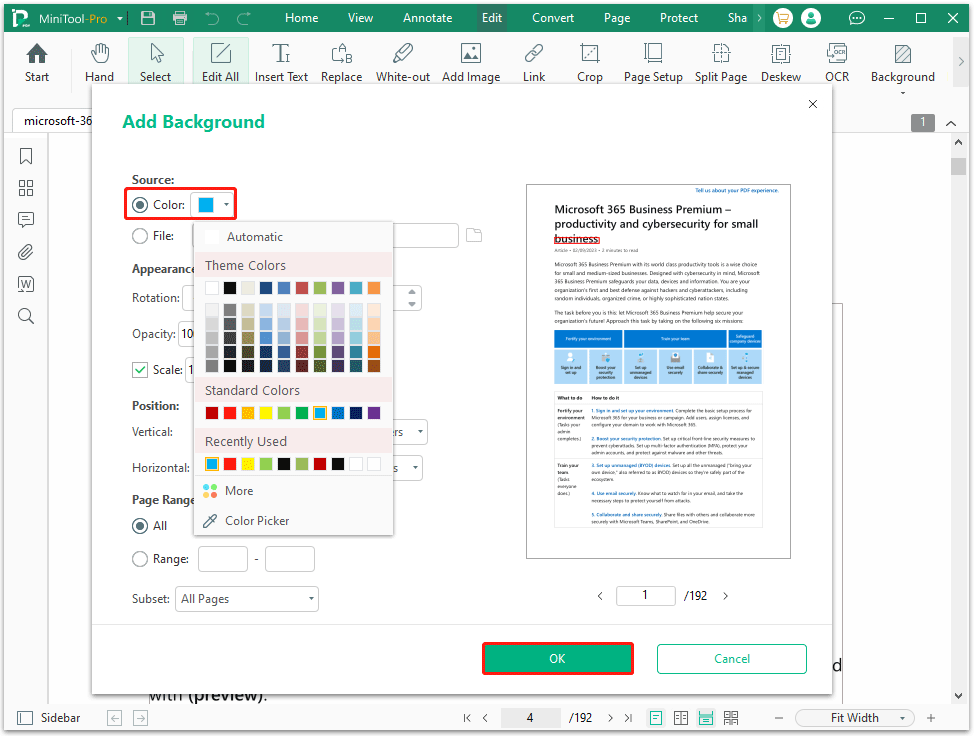Select the Crop tool

pyautogui.click(x=589, y=60)
